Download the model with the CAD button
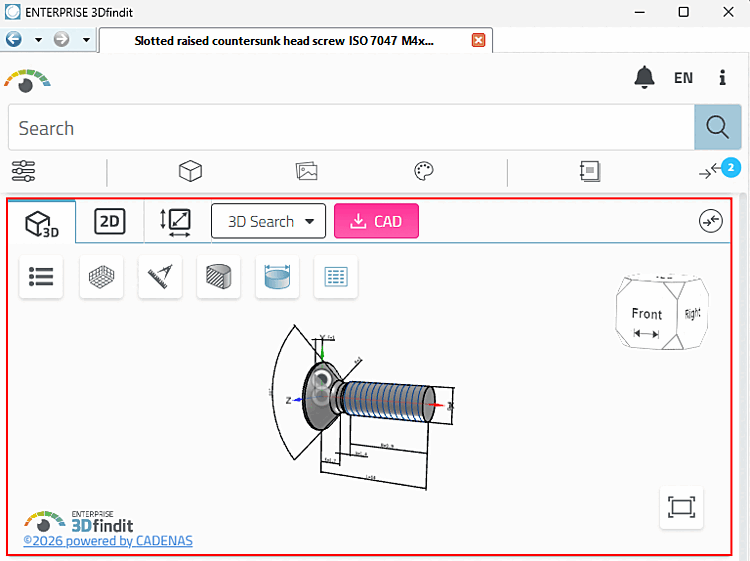Image resolution: width=750 pixels, height=561 pixels. tap(376, 221)
